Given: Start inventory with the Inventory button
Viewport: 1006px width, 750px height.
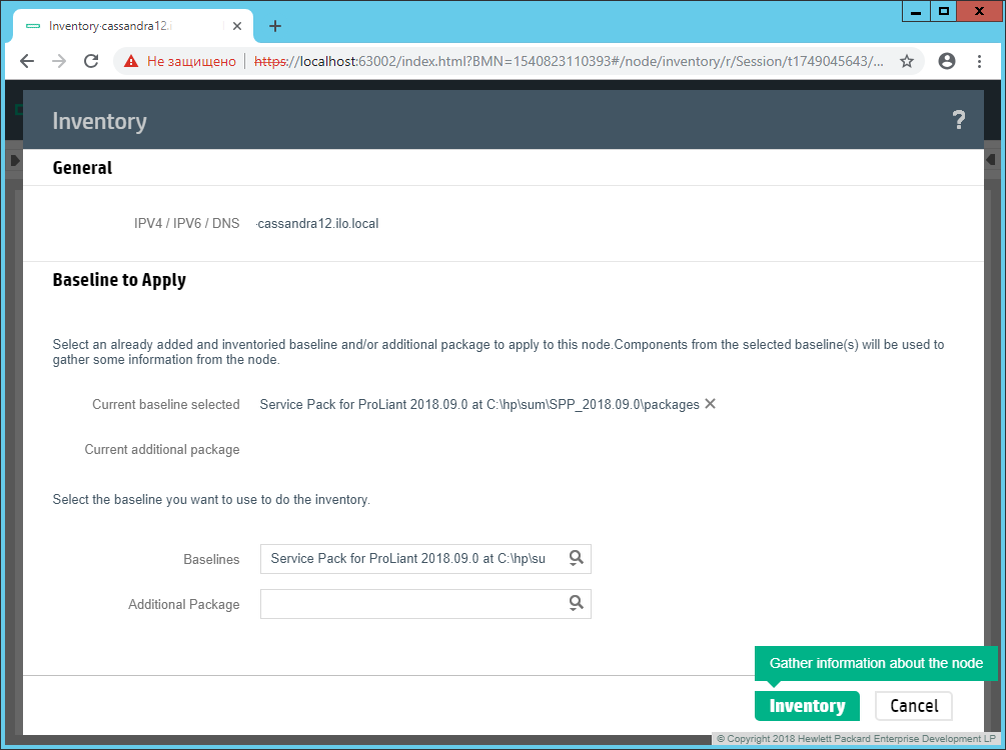Looking at the screenshot, I should 806,706.
